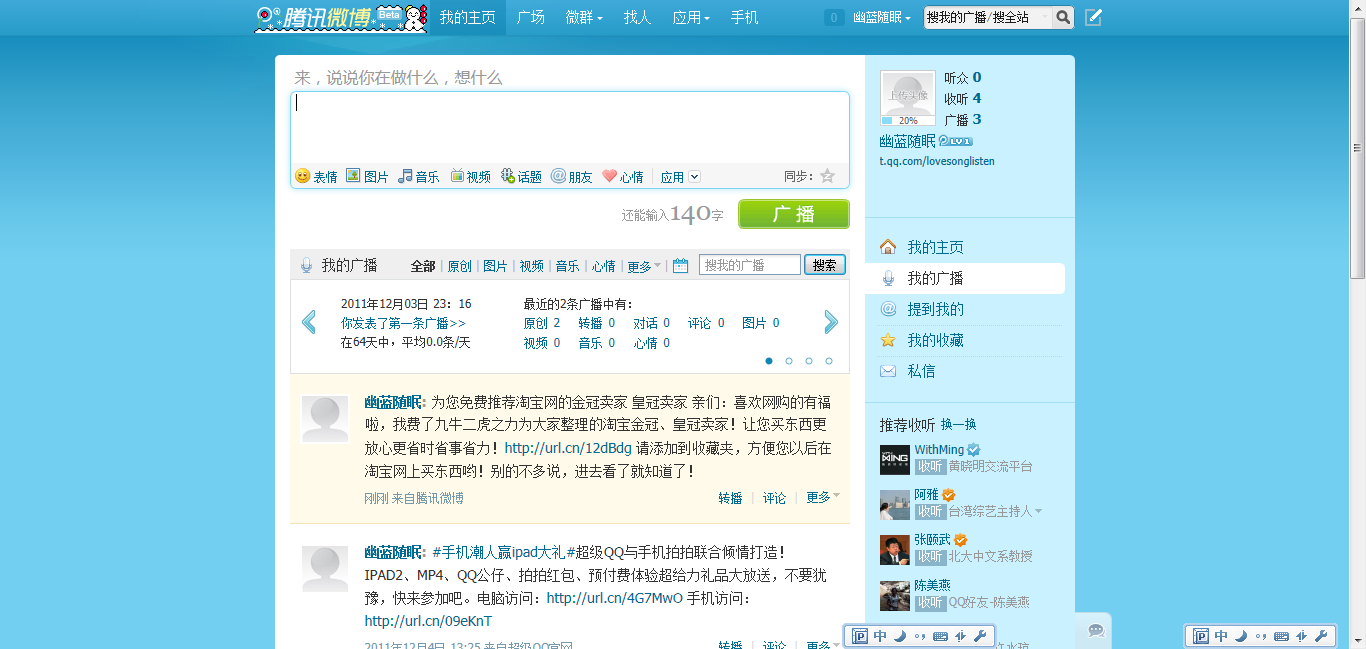Add music with the 音乐 note icon
Viewport: 1366px width, 649px height.
coord(405,176)
